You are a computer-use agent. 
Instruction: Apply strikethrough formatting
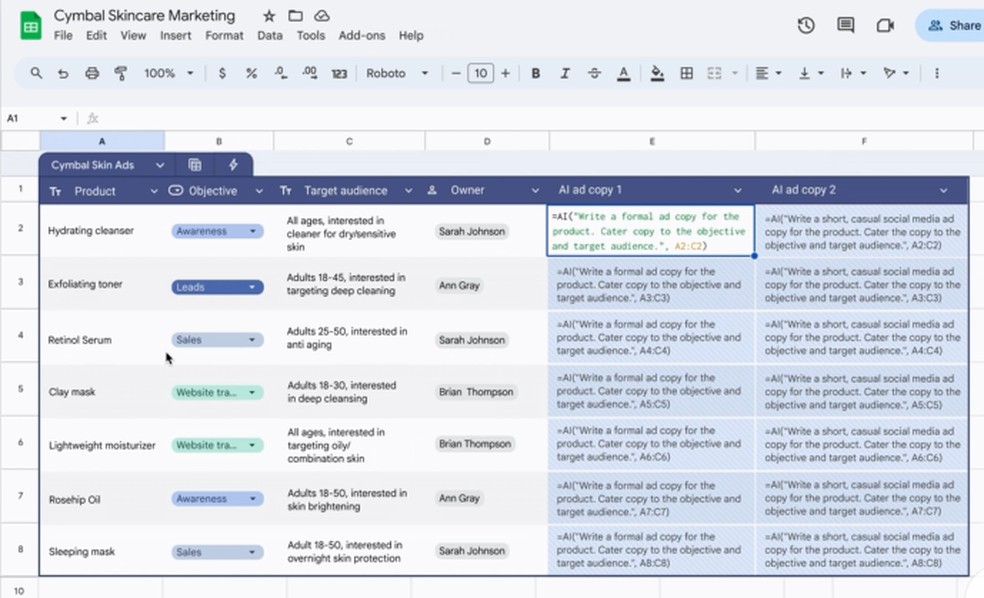594,73
